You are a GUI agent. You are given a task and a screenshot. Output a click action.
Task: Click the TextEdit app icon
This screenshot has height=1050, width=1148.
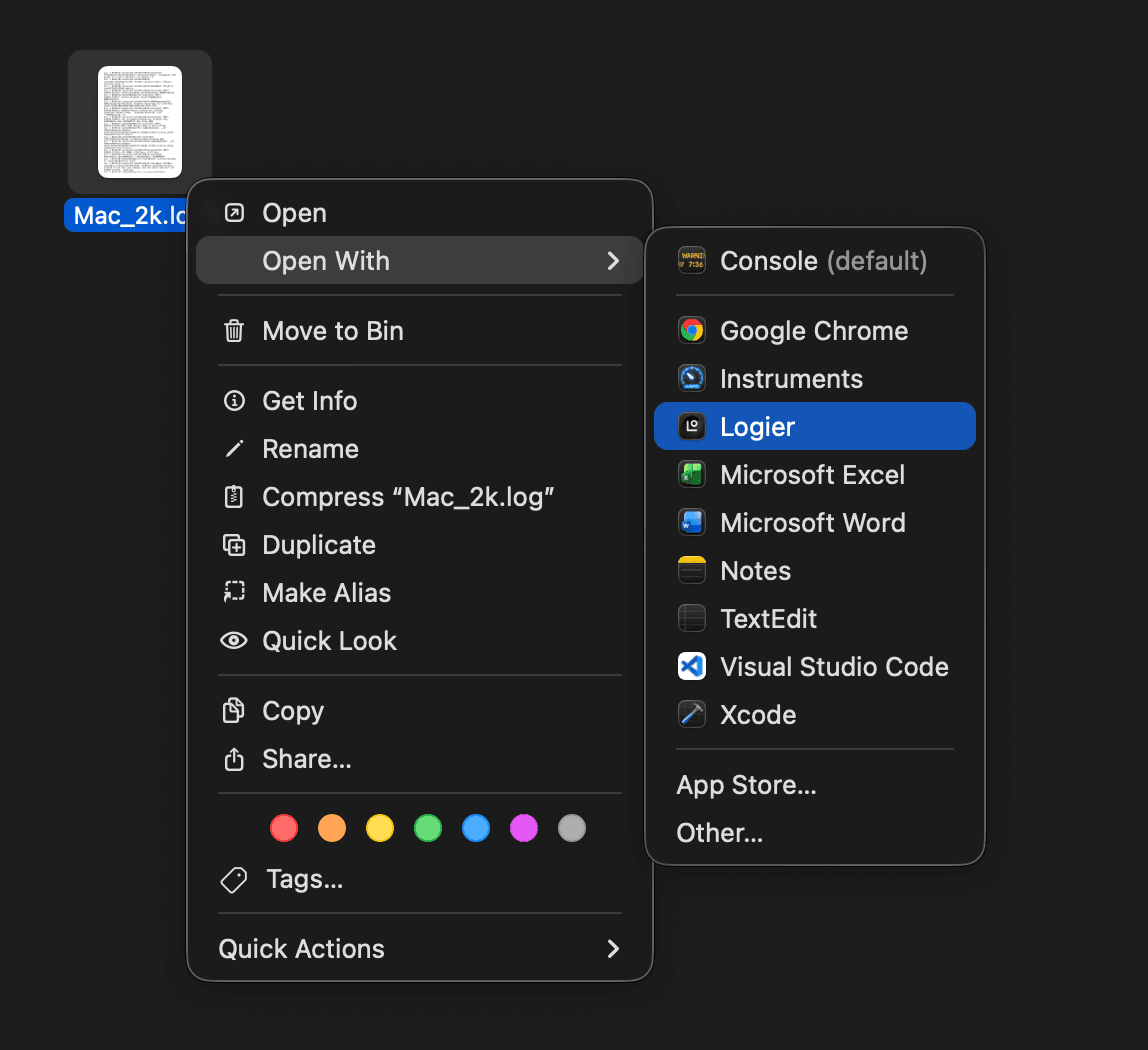pyautogui.click(x=692, y=619)
